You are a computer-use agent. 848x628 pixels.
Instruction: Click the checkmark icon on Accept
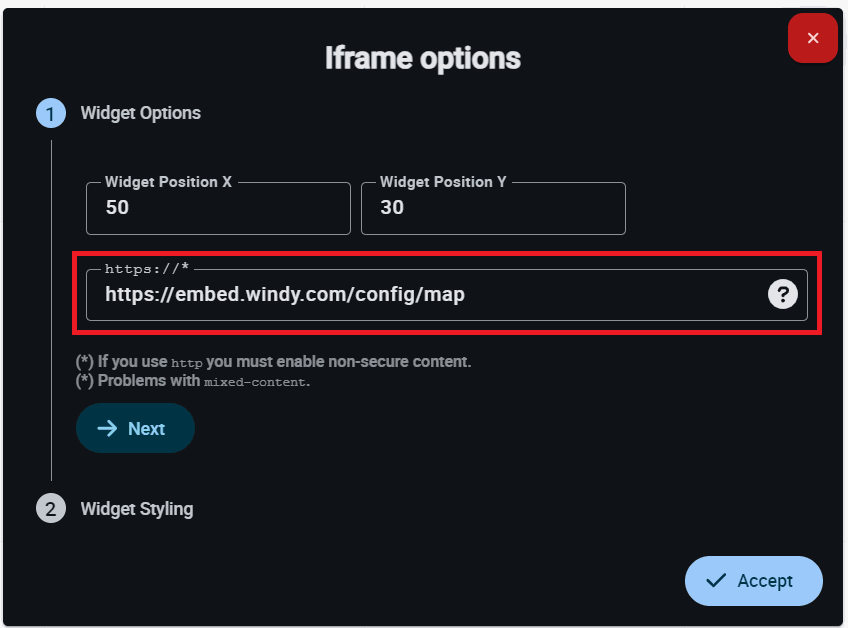coord(715,581)
